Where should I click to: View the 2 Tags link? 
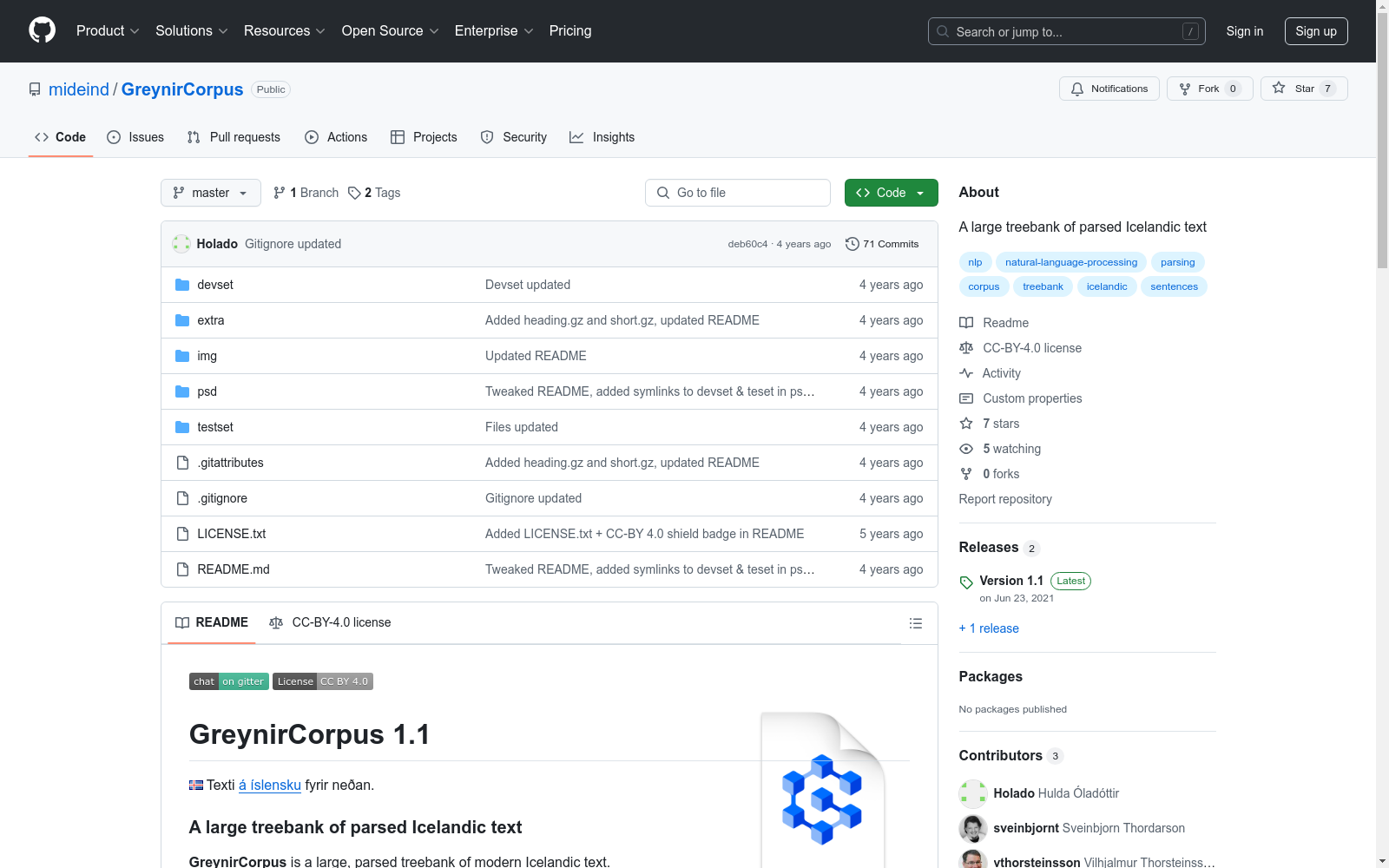[x=374, y=193]
